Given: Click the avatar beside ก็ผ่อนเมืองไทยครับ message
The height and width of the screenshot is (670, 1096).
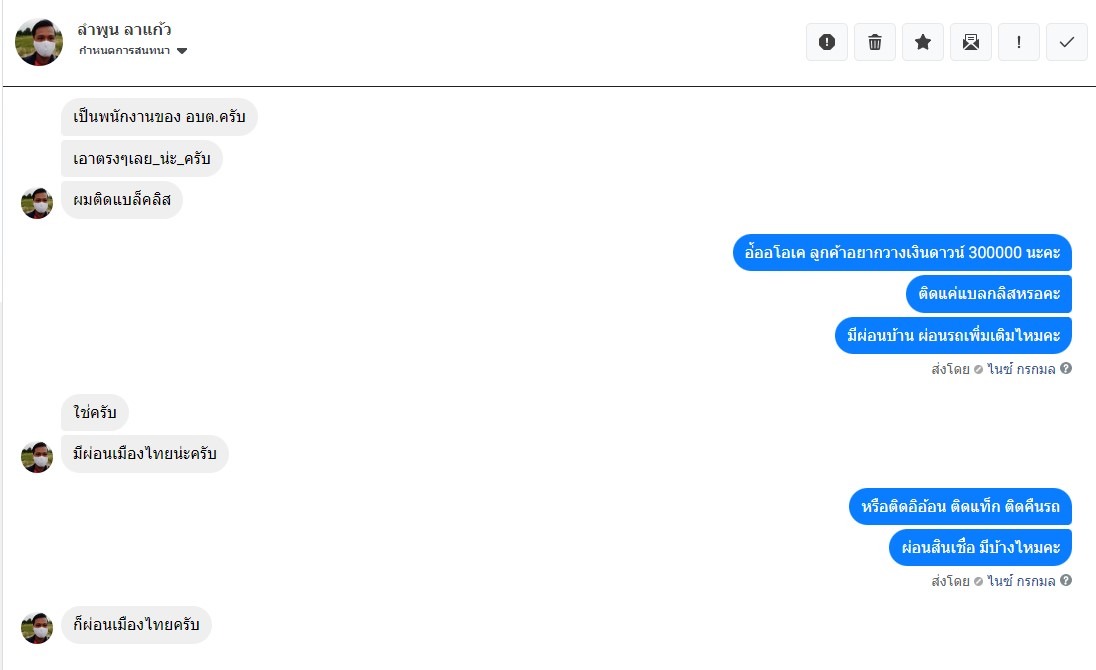Looking at the screenshot, I should (x=37, y=627).
